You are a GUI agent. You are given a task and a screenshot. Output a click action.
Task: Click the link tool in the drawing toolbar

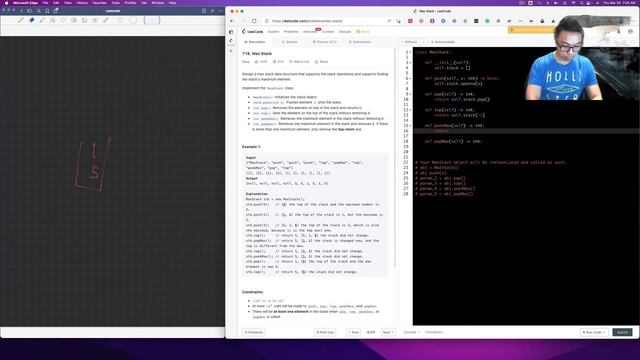[x=106, y=20]
